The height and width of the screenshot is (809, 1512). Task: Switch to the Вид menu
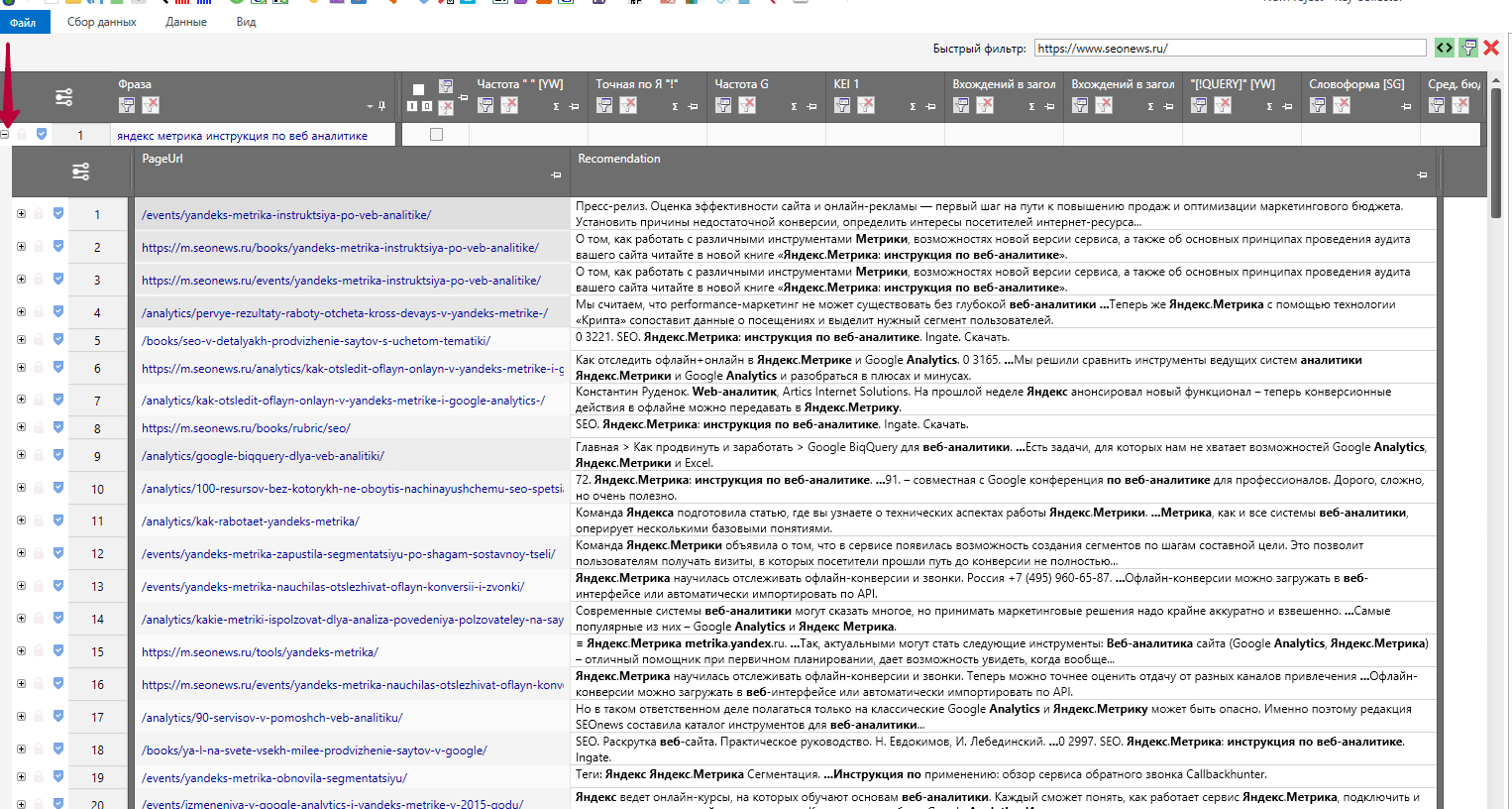[247, 22]
